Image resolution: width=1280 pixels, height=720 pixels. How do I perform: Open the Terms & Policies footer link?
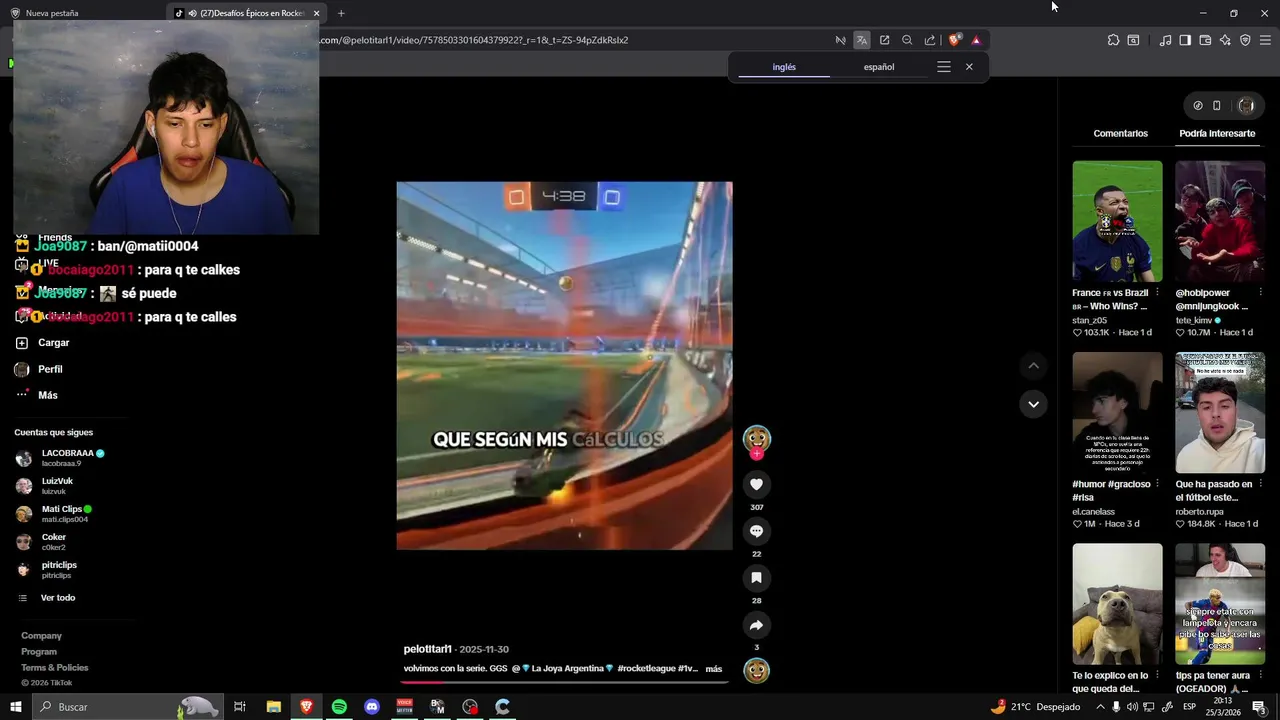click(55, 668)
